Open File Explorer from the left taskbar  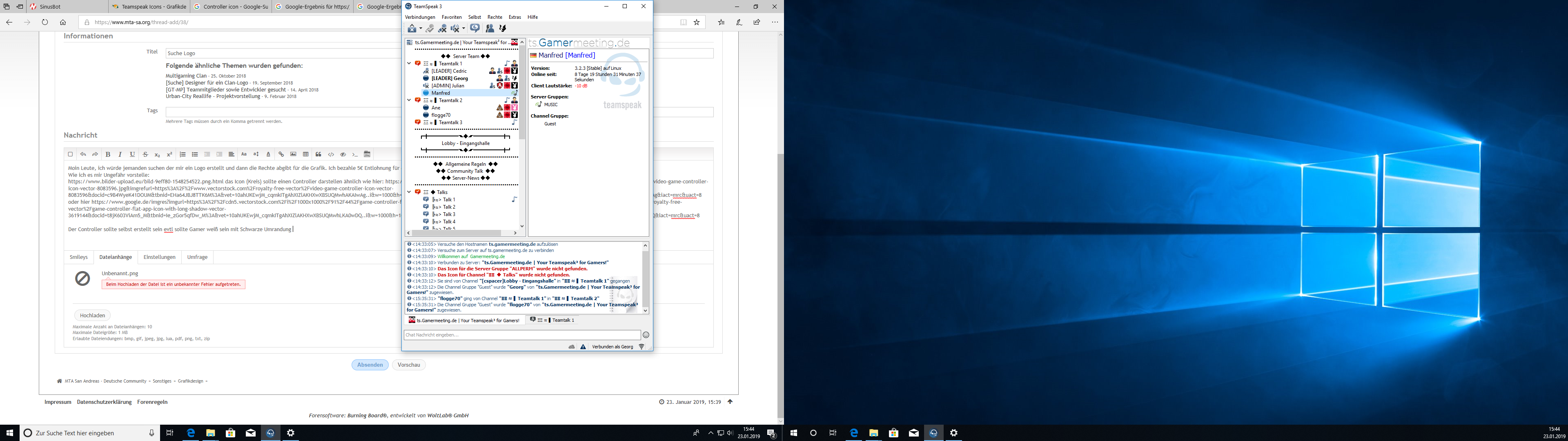click(211, 433)
